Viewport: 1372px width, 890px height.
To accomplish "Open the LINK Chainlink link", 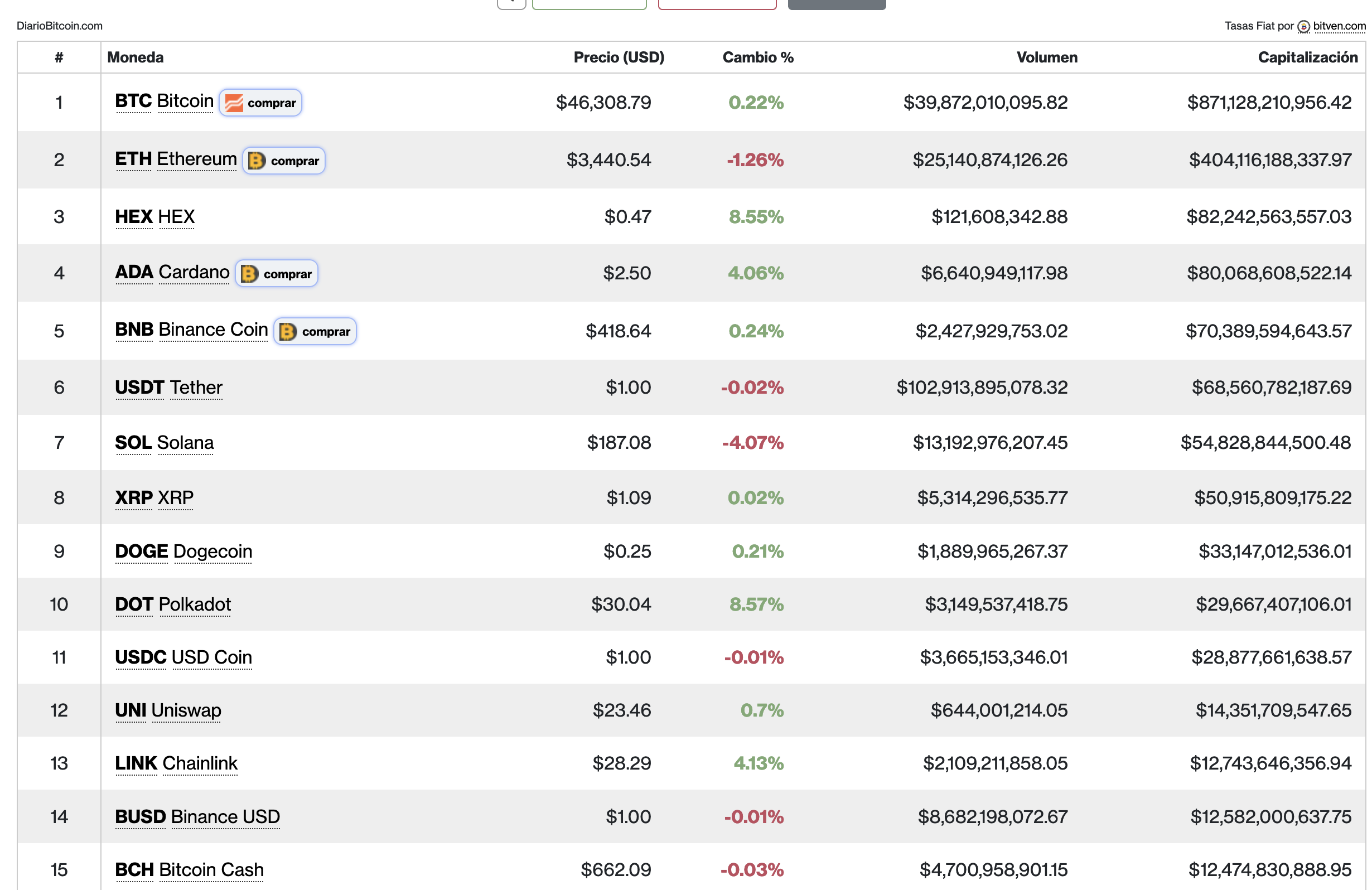I will [176, 764].
